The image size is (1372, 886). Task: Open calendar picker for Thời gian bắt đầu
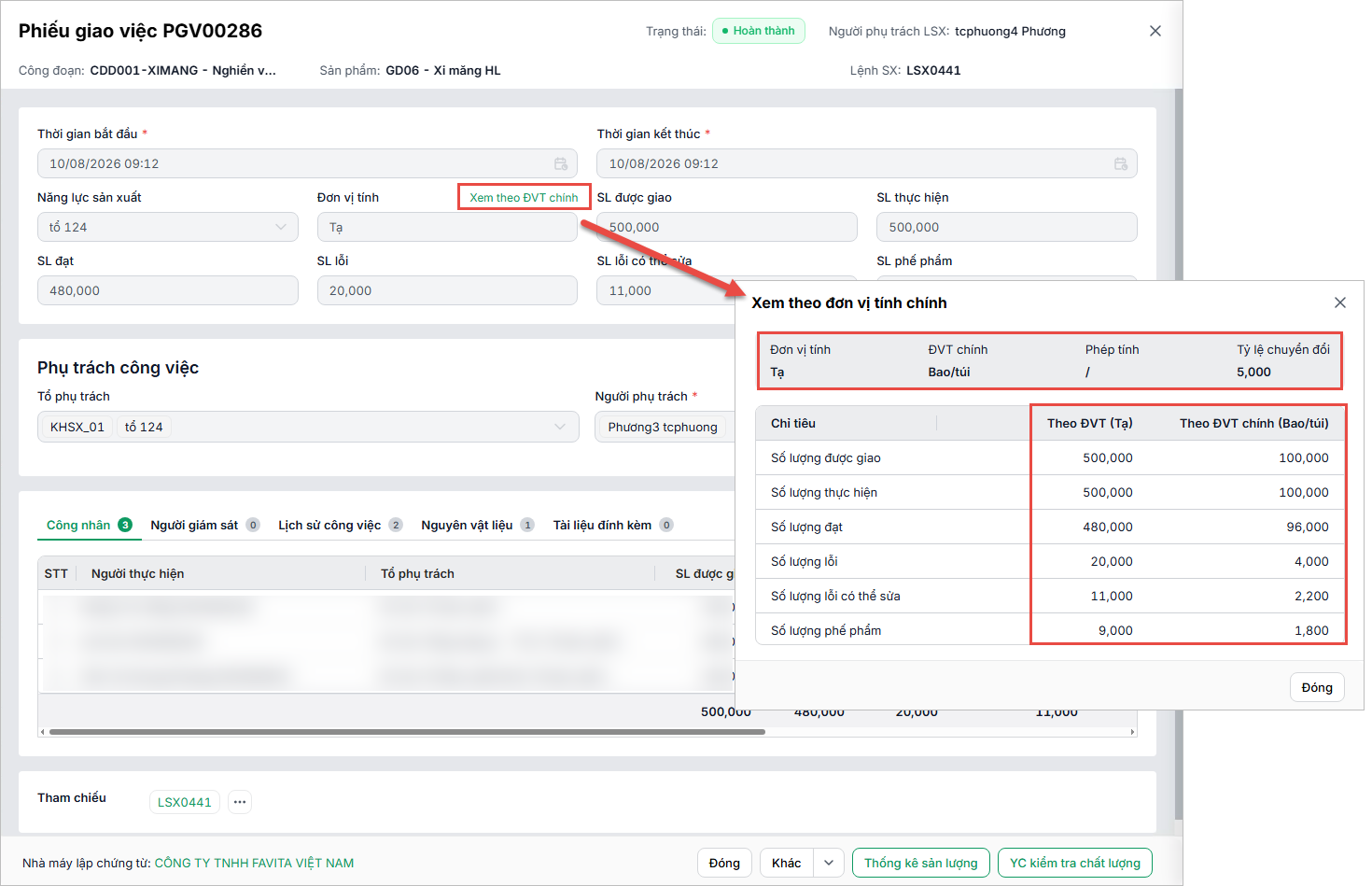561,163
